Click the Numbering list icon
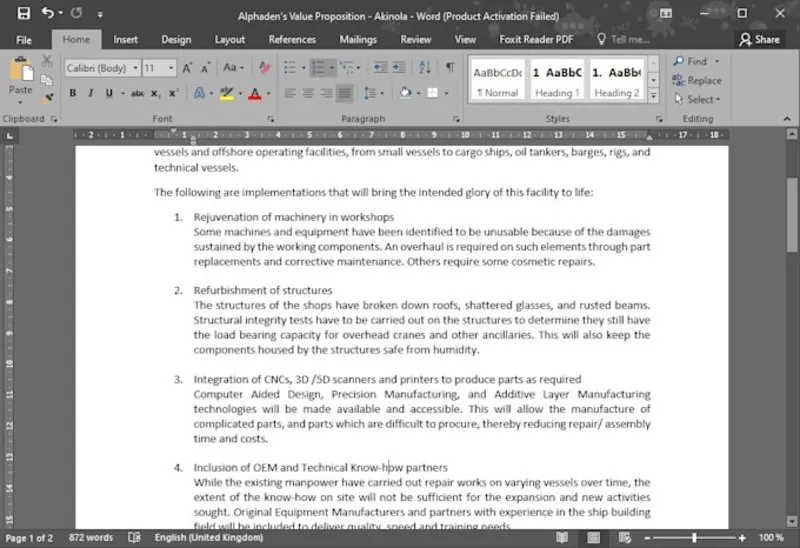This screenshot has height=548, width=800. pos(318,67)
